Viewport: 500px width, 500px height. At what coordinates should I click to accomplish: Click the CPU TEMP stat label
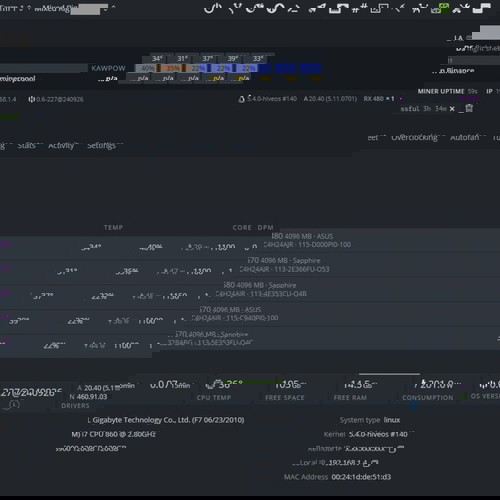[x=214, y=398]
